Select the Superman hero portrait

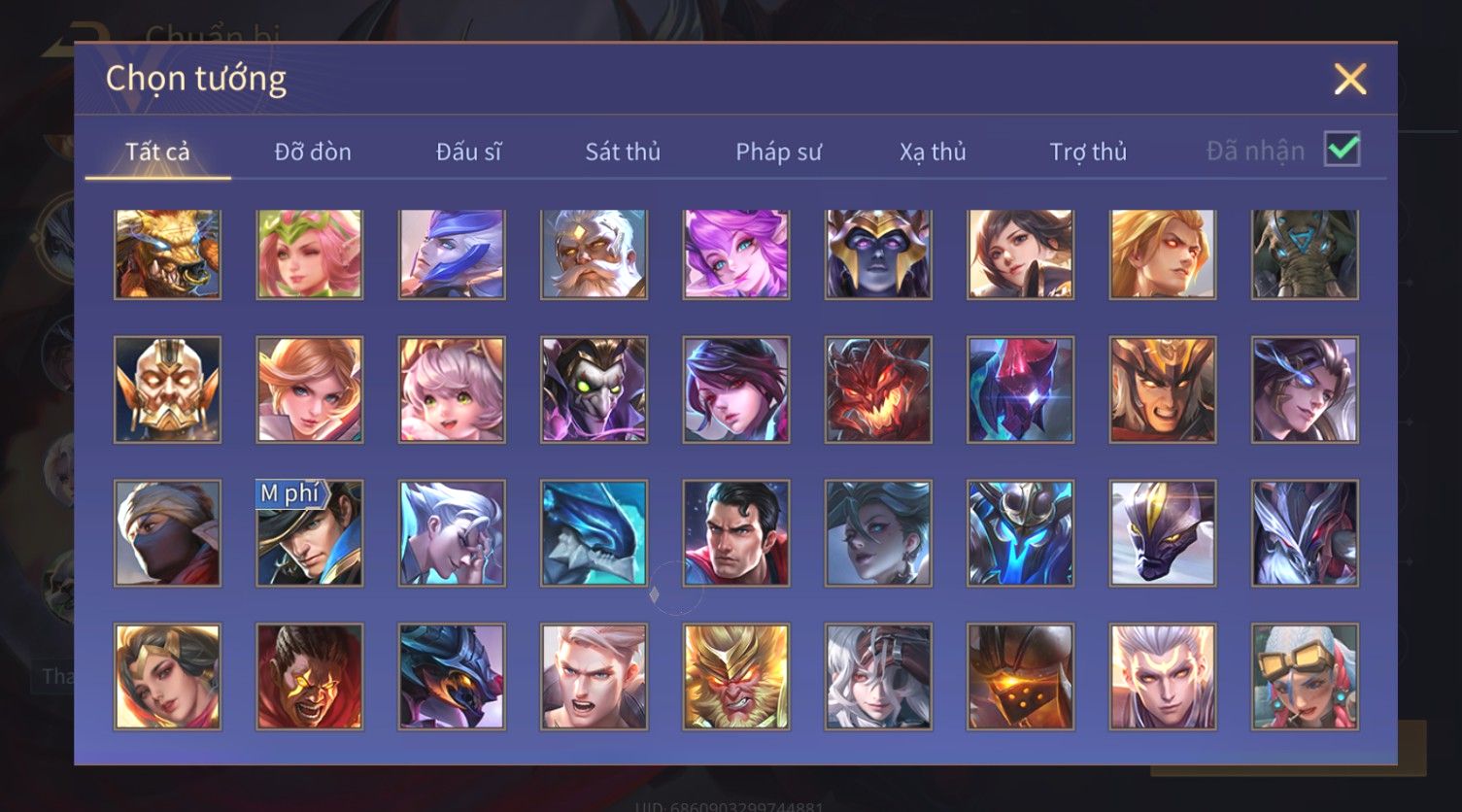pos(736,533)
